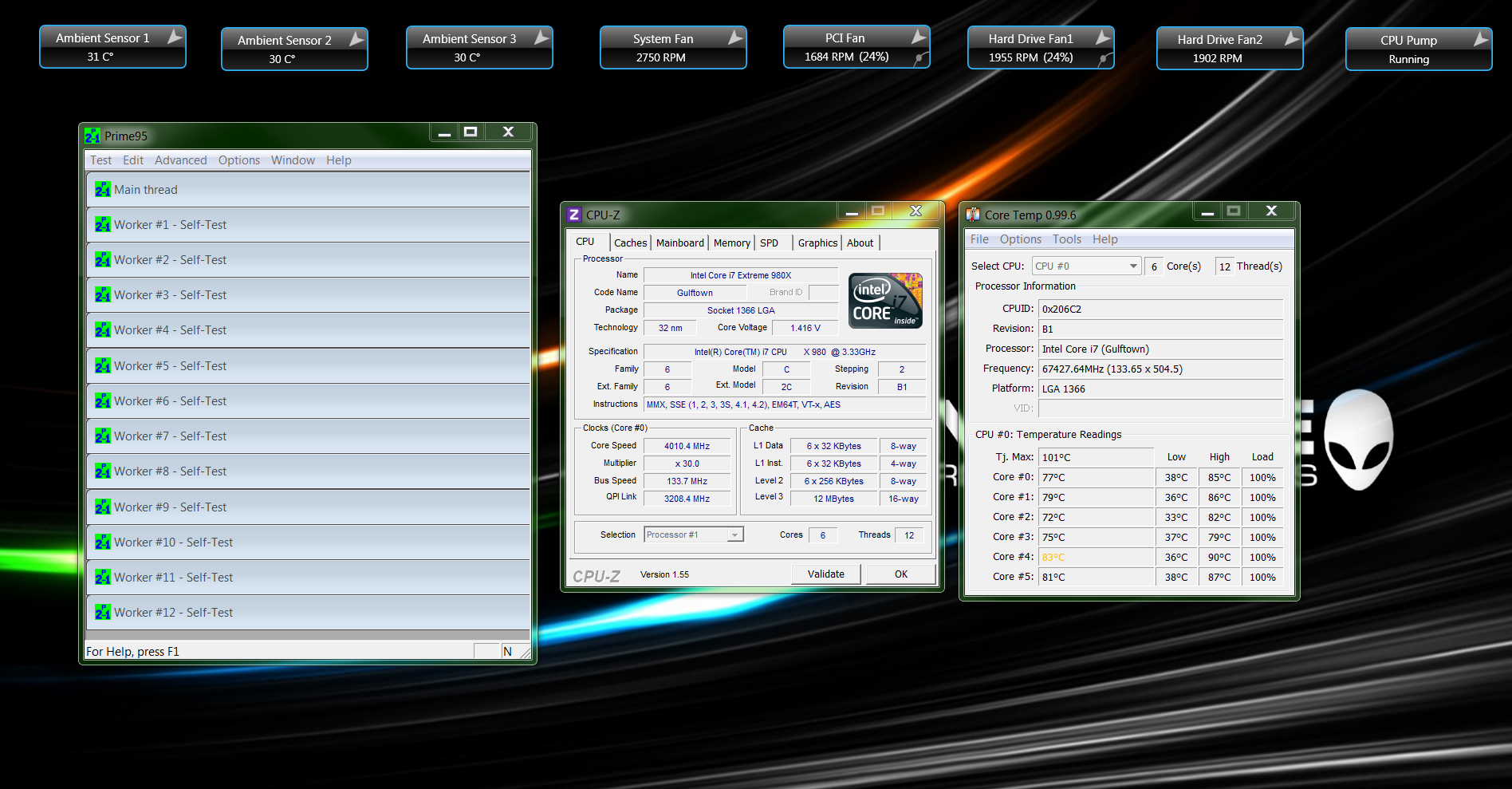The width and height of the screenshot is (1512, 789).
Task: Click the arrow icon on Ambient Sensor 3 widget
Action: pyautogui.click(x=541, y=37)
